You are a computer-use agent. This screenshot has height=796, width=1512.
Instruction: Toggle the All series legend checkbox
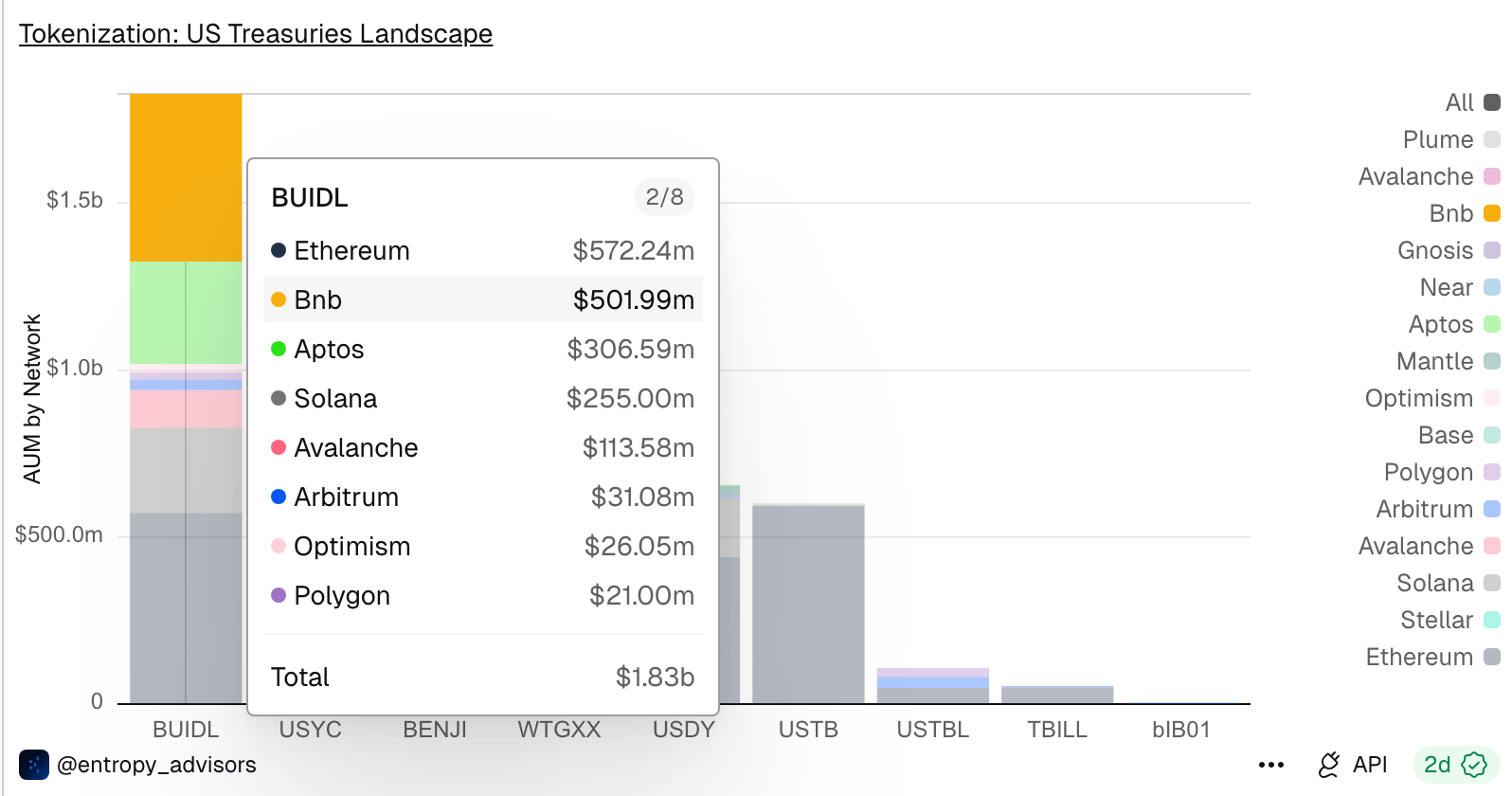[1491, 102]
